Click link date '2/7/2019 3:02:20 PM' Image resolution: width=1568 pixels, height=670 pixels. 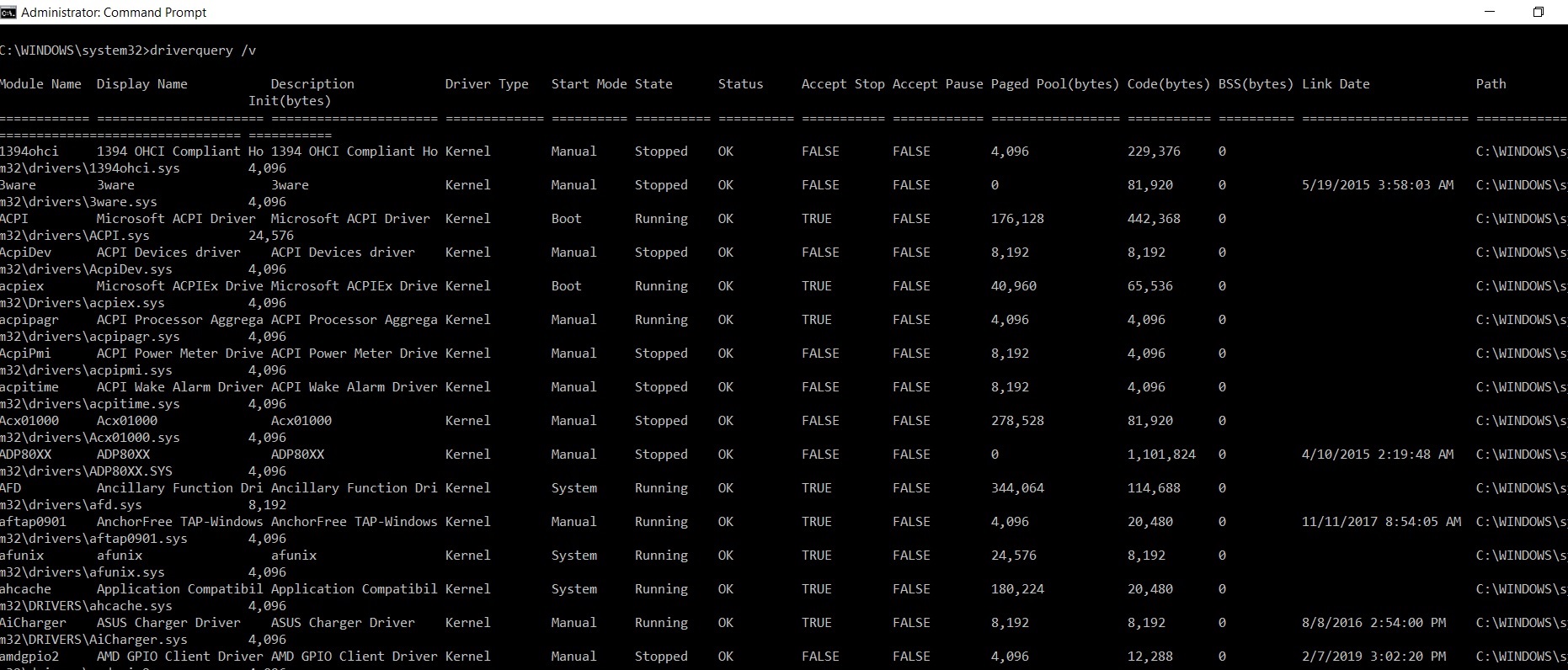click(1373, 657)
